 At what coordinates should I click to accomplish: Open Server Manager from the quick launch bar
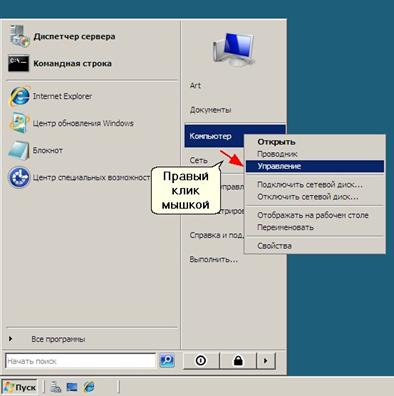tap(56, 387)
